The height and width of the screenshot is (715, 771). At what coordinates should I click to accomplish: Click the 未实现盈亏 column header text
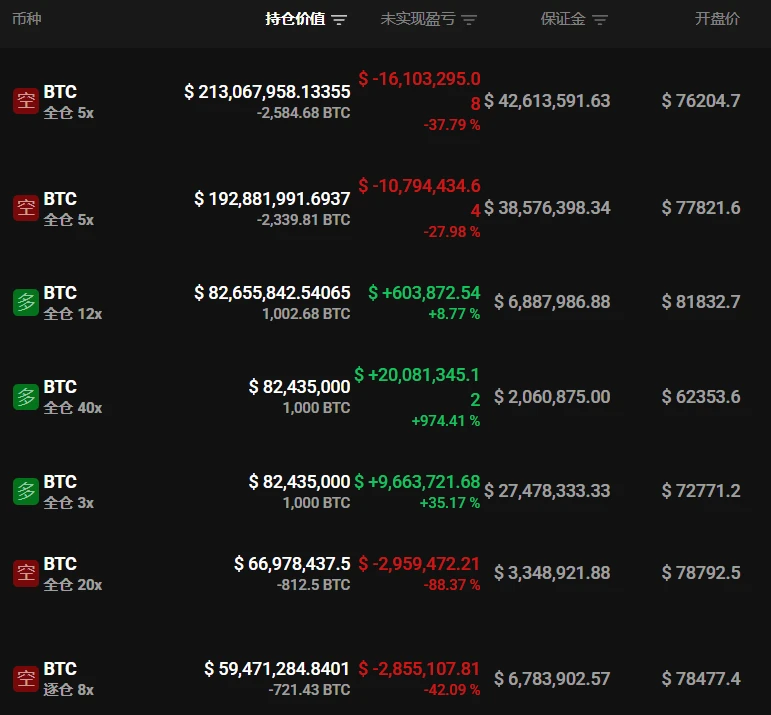tap(418, 19)
